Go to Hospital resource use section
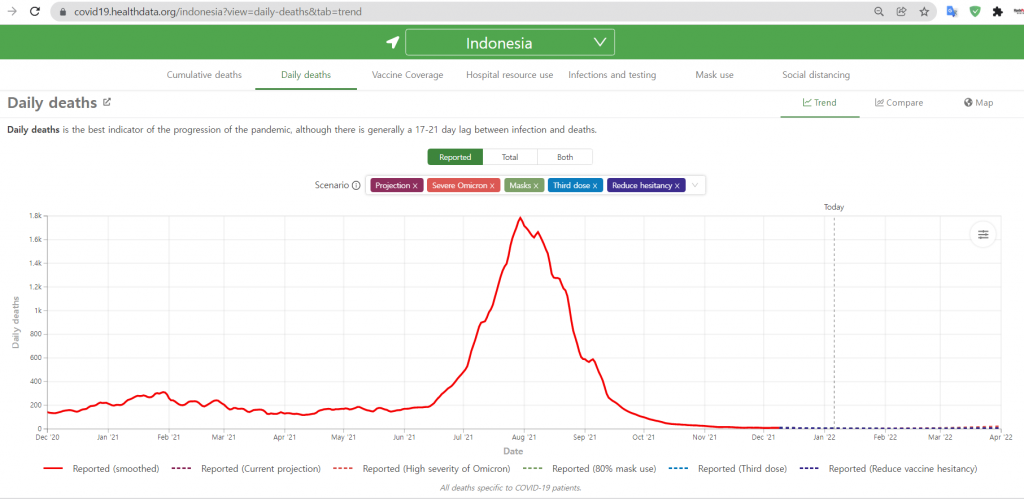The width and height of the screenshot is (1024, 499). pos(509,75)
